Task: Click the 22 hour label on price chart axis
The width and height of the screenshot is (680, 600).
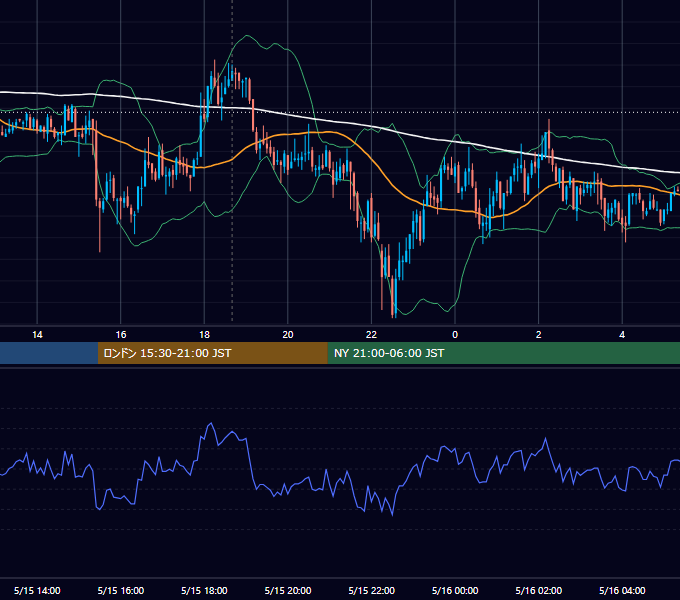Action: click(371, 335)
